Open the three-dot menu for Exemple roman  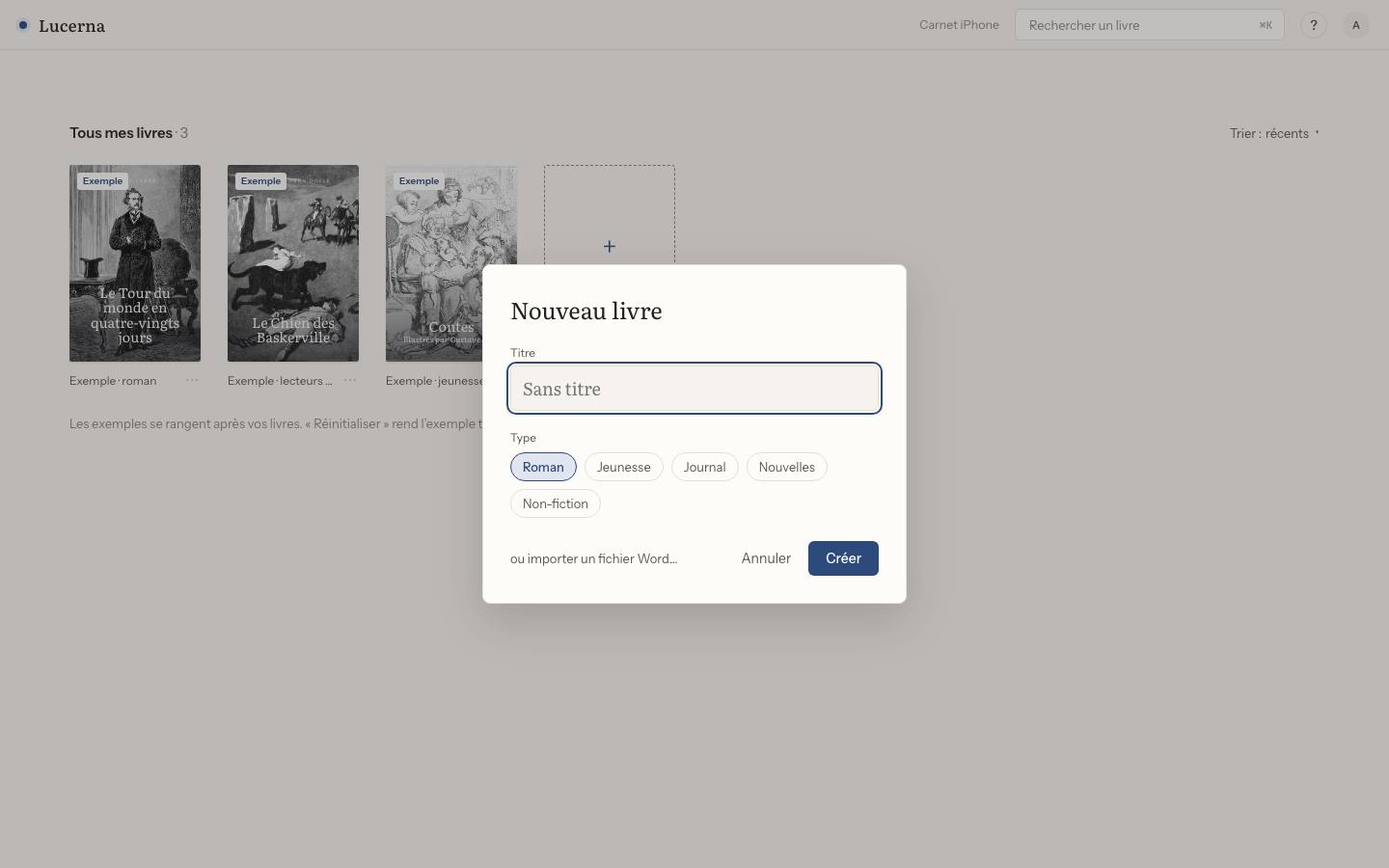[192, 380]
